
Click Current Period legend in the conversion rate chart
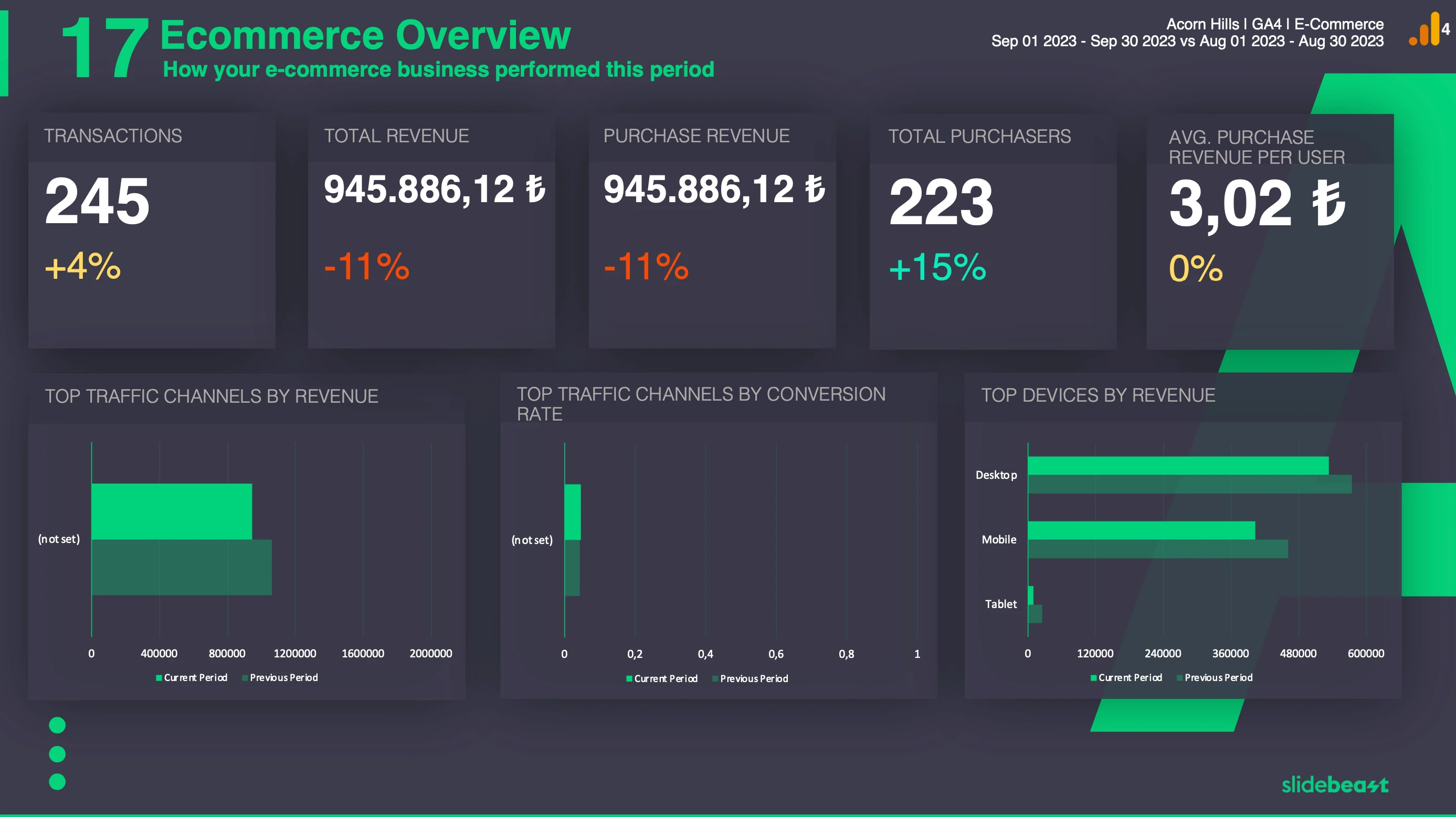pos(662,678)
